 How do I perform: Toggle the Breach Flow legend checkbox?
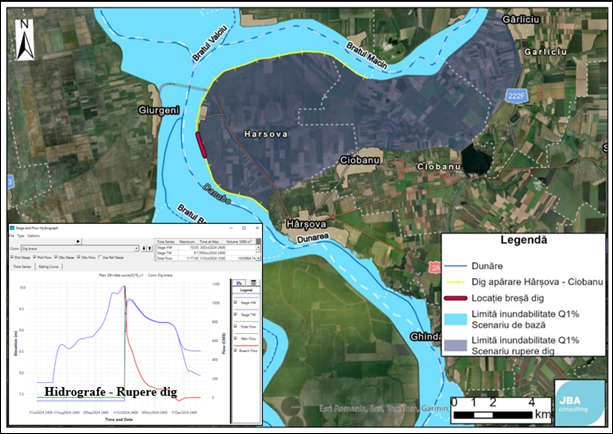[x=235, y=350]
